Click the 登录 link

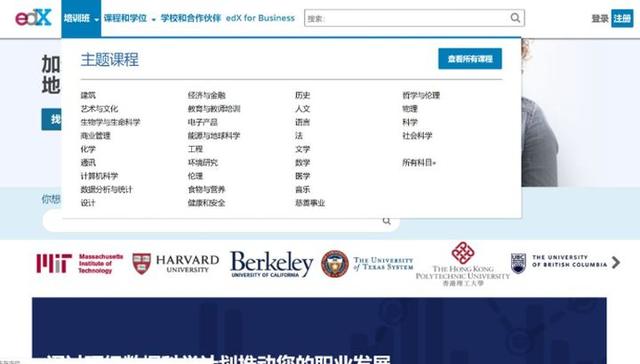click(x=600, y=18)
